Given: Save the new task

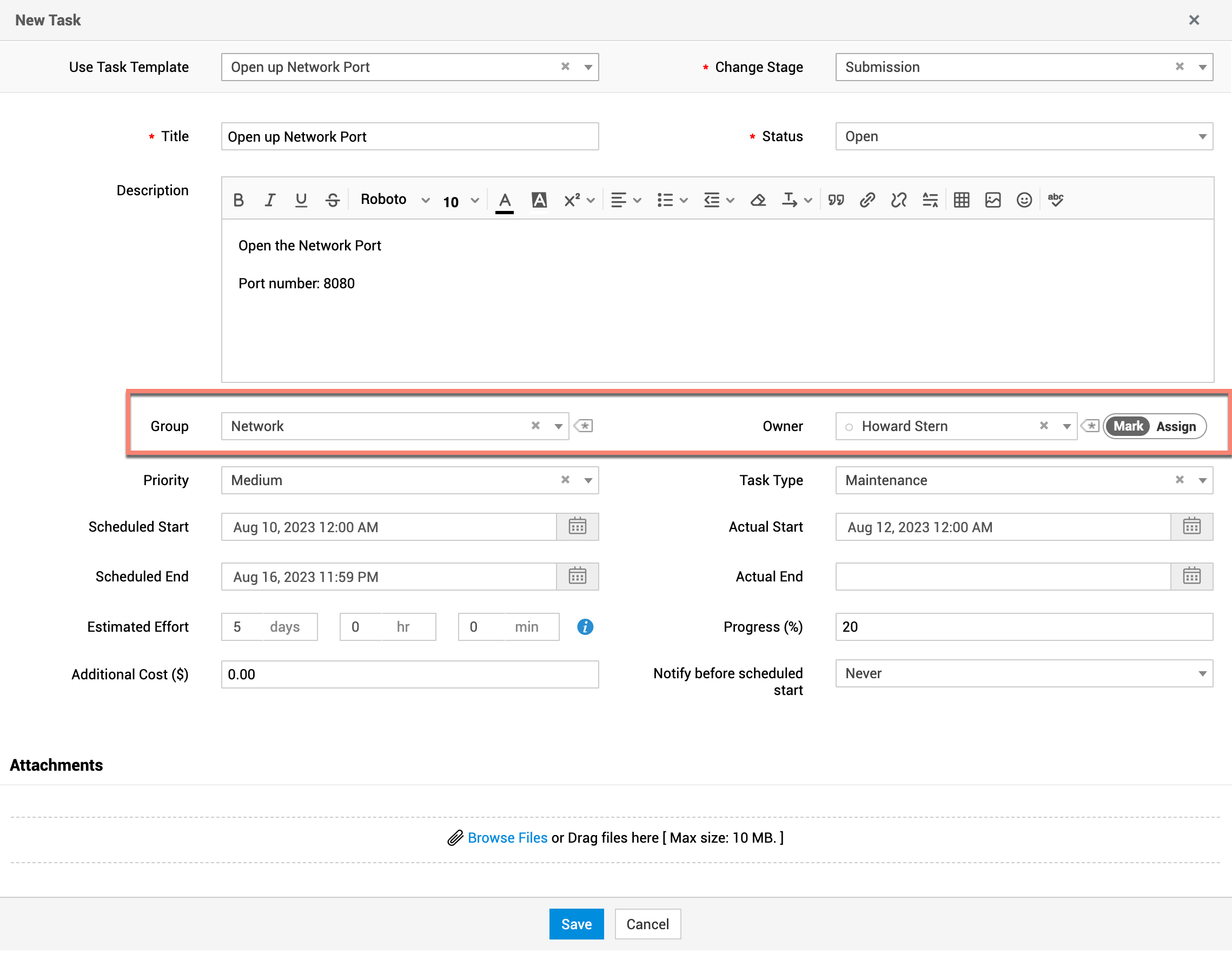Looking at the screenshot, I should coord(576,924).
